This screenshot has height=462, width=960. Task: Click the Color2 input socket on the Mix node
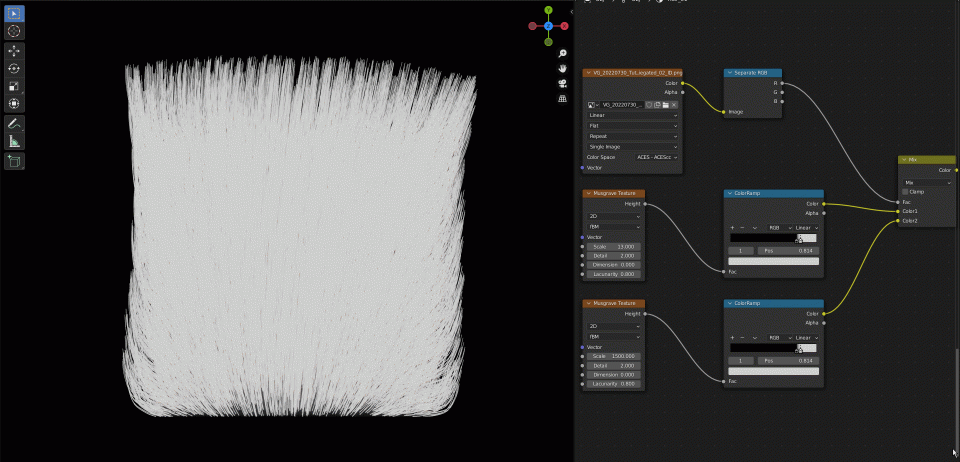(898, 221)
